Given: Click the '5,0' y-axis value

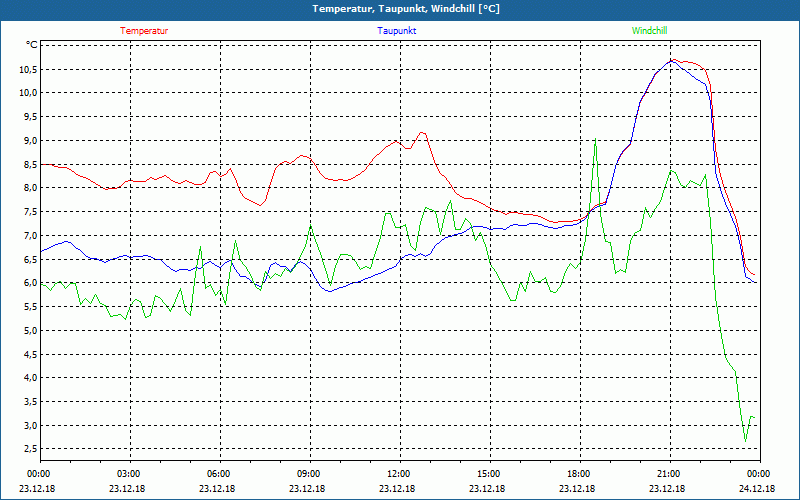Looking at the screenshot, I should (31, 331).
